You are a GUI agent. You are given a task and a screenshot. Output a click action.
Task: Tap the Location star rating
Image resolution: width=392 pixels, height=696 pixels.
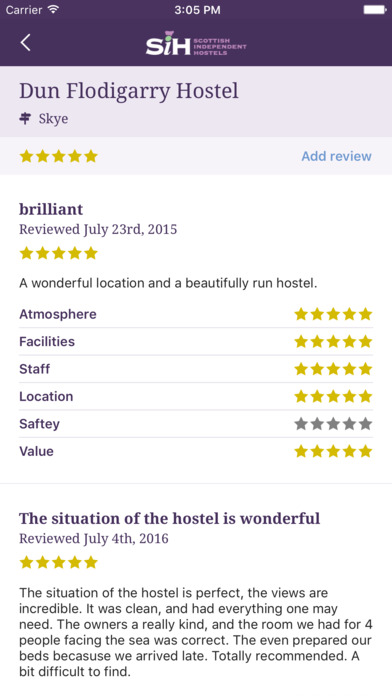333,396
